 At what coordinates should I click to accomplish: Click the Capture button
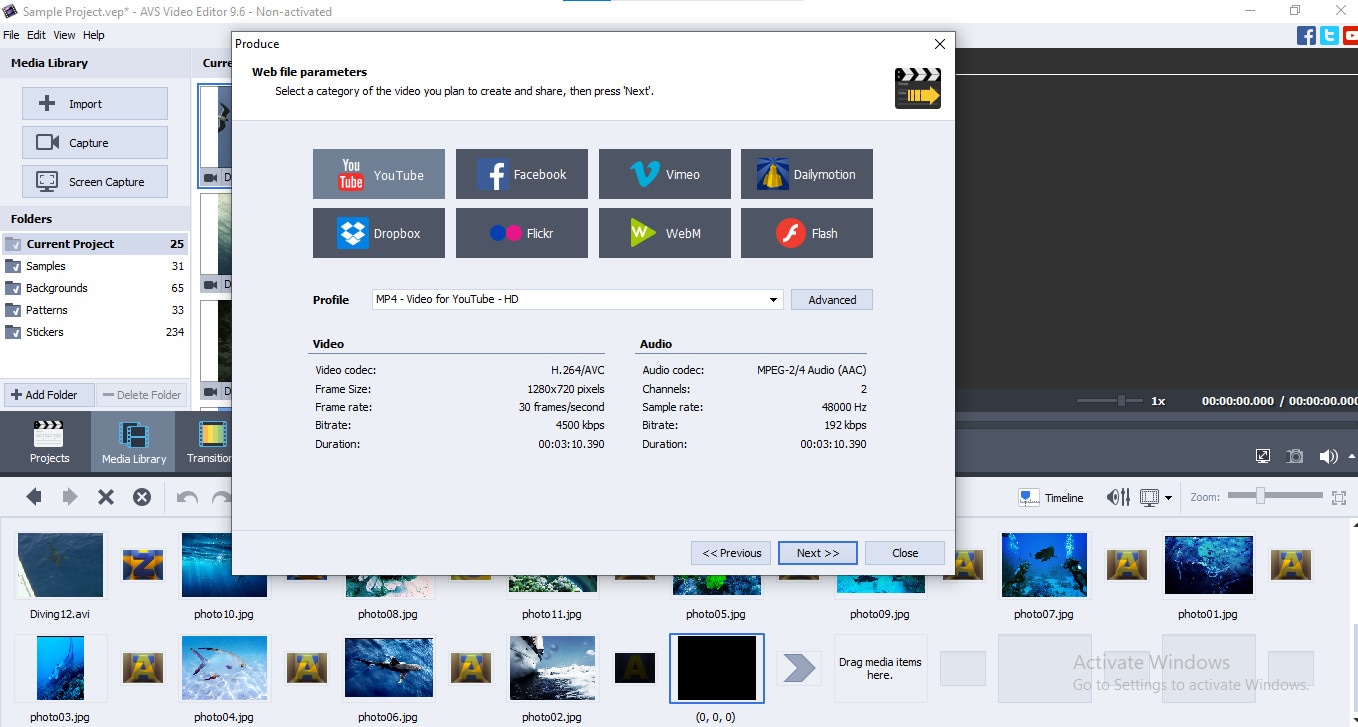(95, 143)
